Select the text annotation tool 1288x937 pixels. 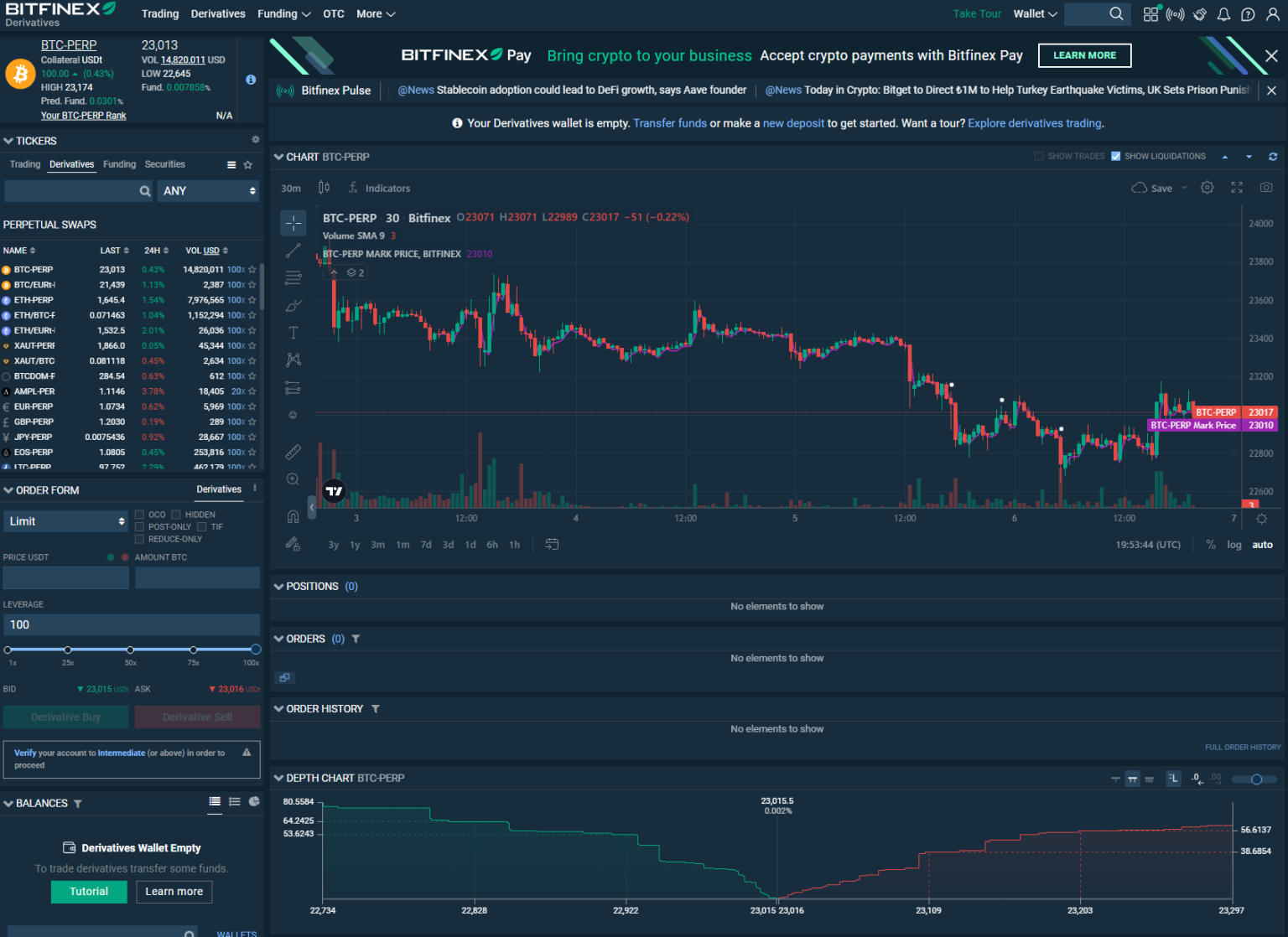click(293, 332)
